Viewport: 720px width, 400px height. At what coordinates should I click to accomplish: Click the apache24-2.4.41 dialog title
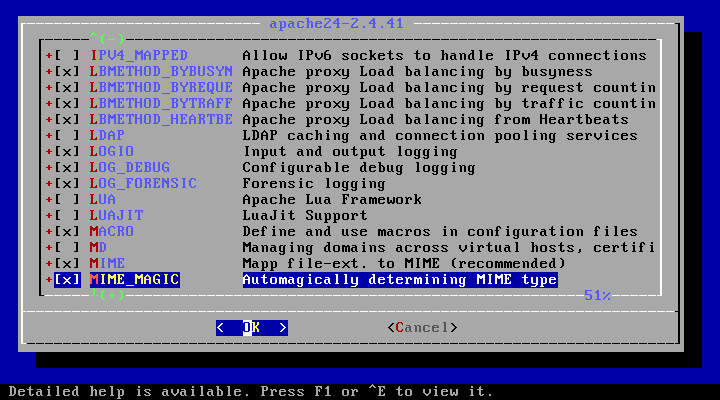click(x=337, y=23)
